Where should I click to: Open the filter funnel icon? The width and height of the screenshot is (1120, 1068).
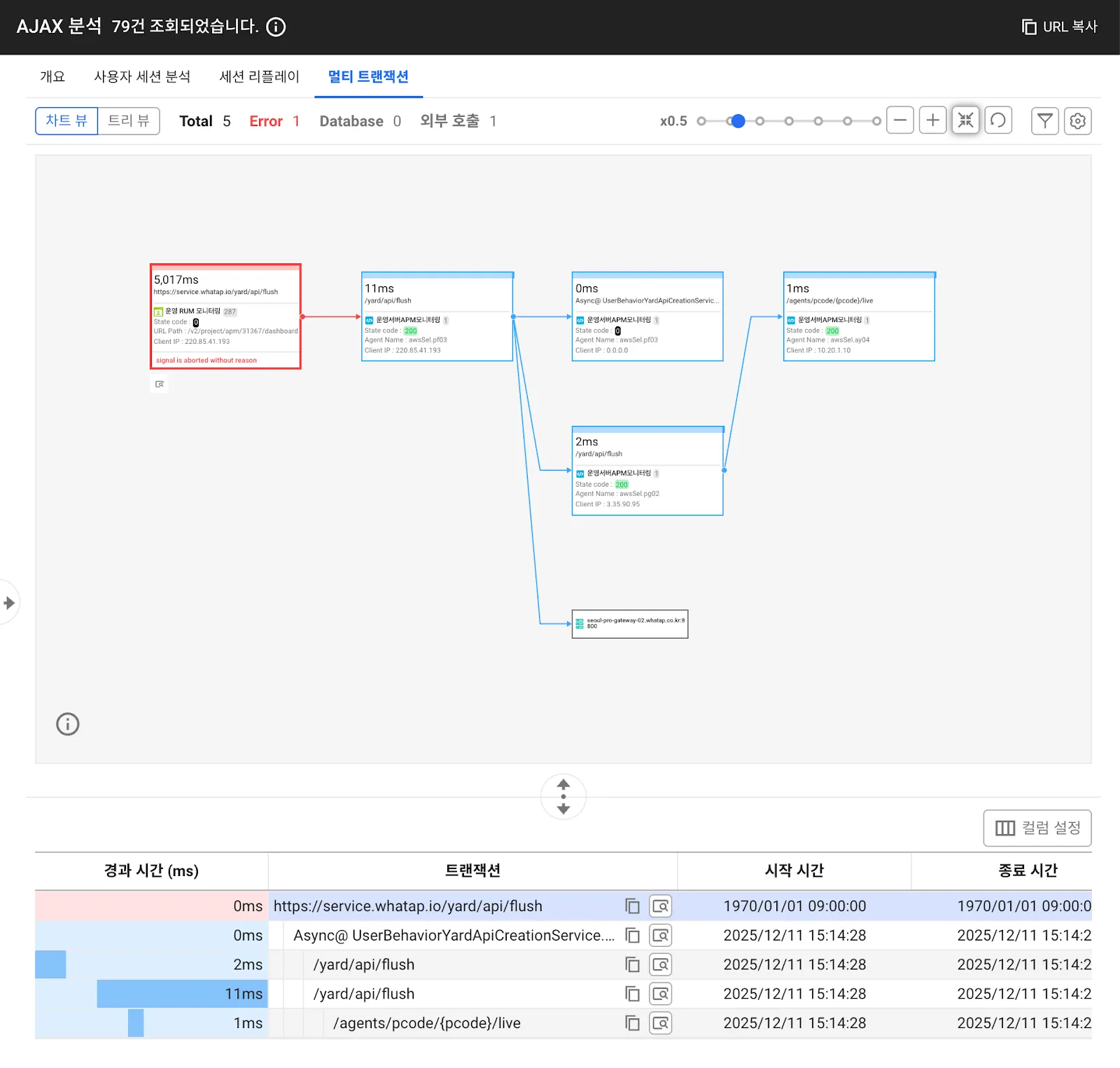(x=1045, y=120)
